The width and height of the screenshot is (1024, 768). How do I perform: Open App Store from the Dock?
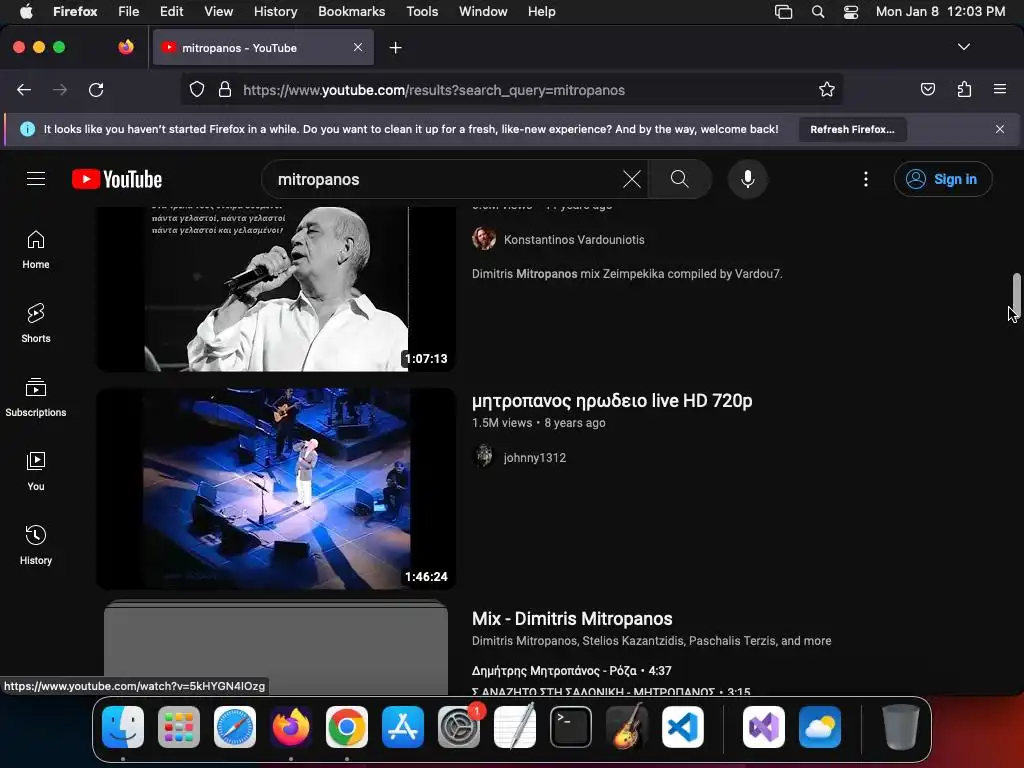[403, 727]
